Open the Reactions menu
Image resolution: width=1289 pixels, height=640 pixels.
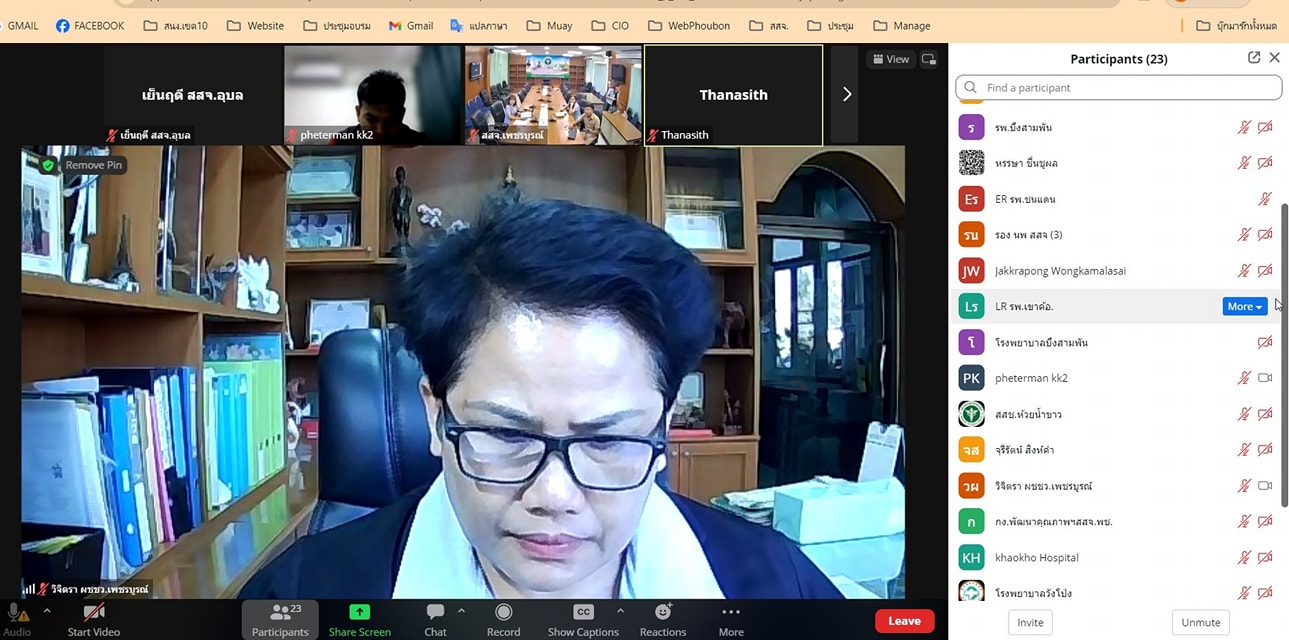point(663,619)
